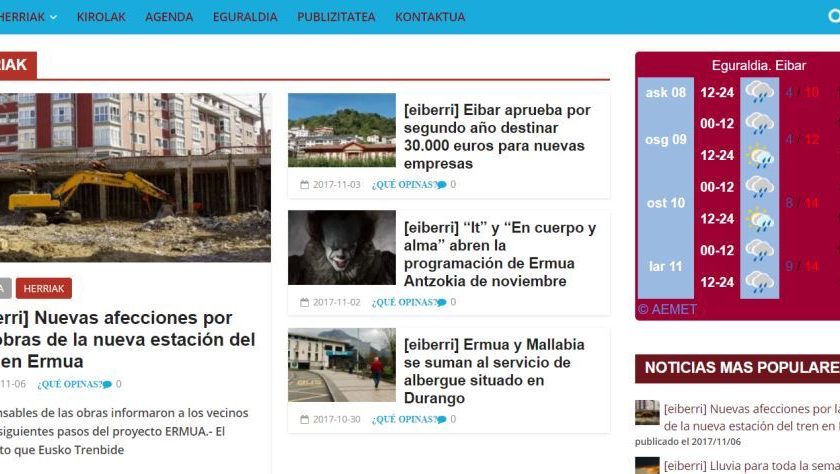Click comment bubble icon under Eibar aprueba article
The width and height of the screenshot is (840, 474).
(442, 185)
